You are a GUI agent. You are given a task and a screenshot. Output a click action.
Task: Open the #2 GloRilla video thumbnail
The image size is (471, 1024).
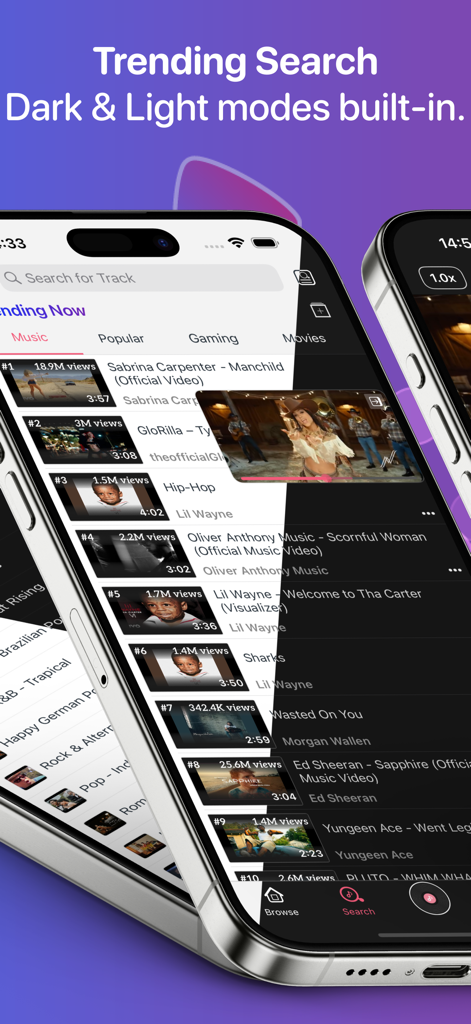coord(83,440)
